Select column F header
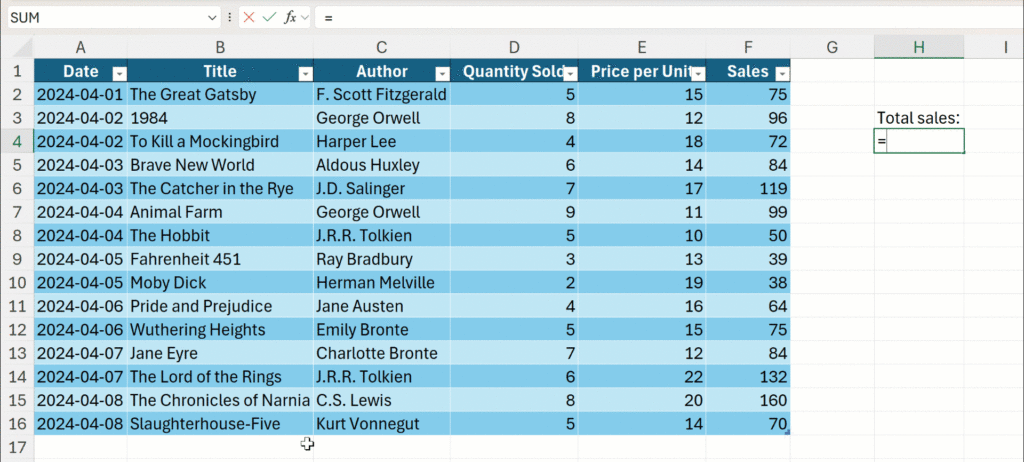 [748, 47]
